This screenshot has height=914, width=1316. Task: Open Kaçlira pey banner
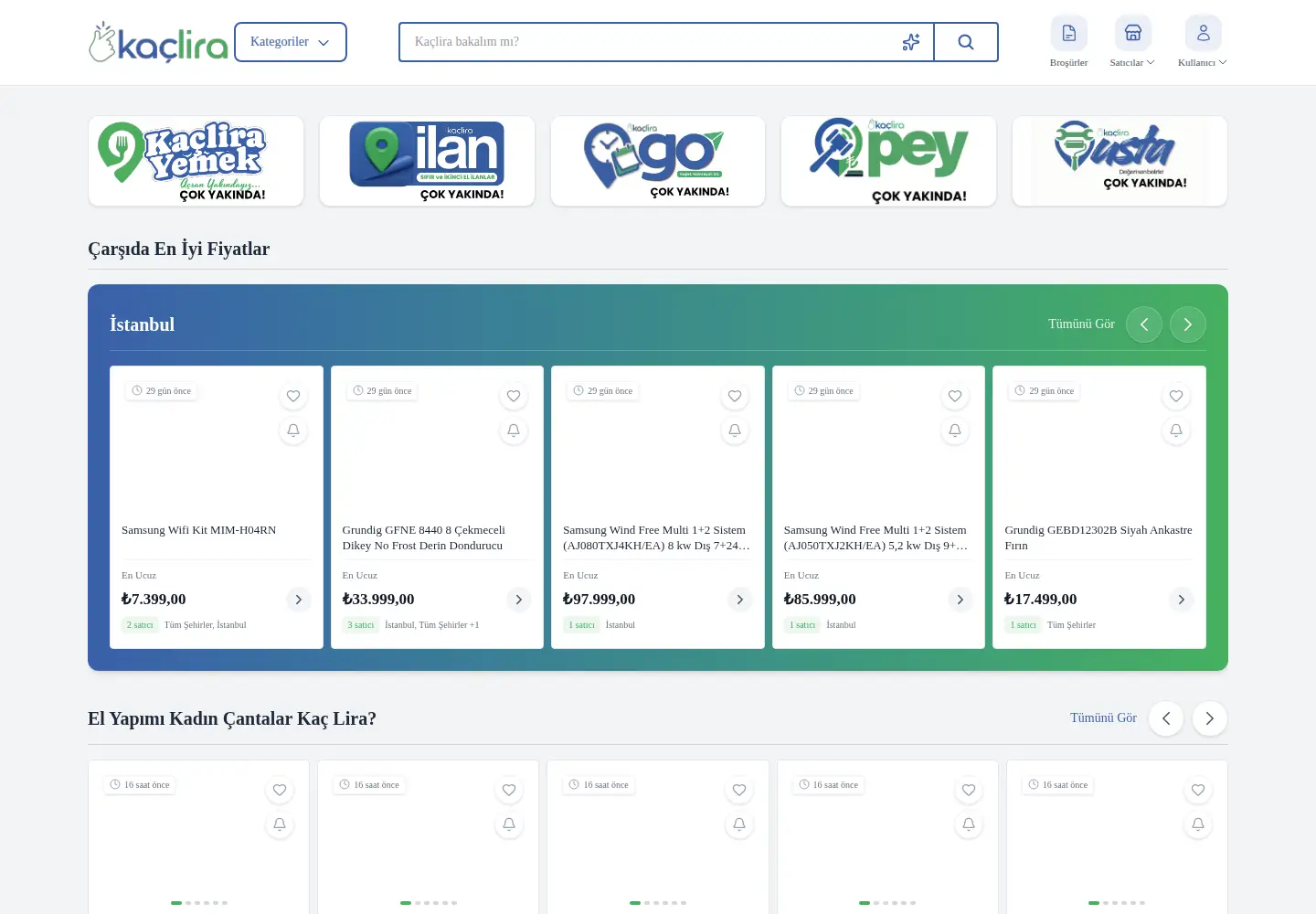coord(888,161)
